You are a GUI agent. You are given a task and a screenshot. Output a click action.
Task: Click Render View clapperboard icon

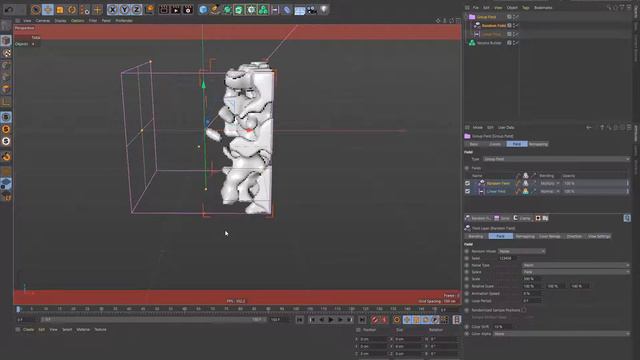tap(164, 9)
